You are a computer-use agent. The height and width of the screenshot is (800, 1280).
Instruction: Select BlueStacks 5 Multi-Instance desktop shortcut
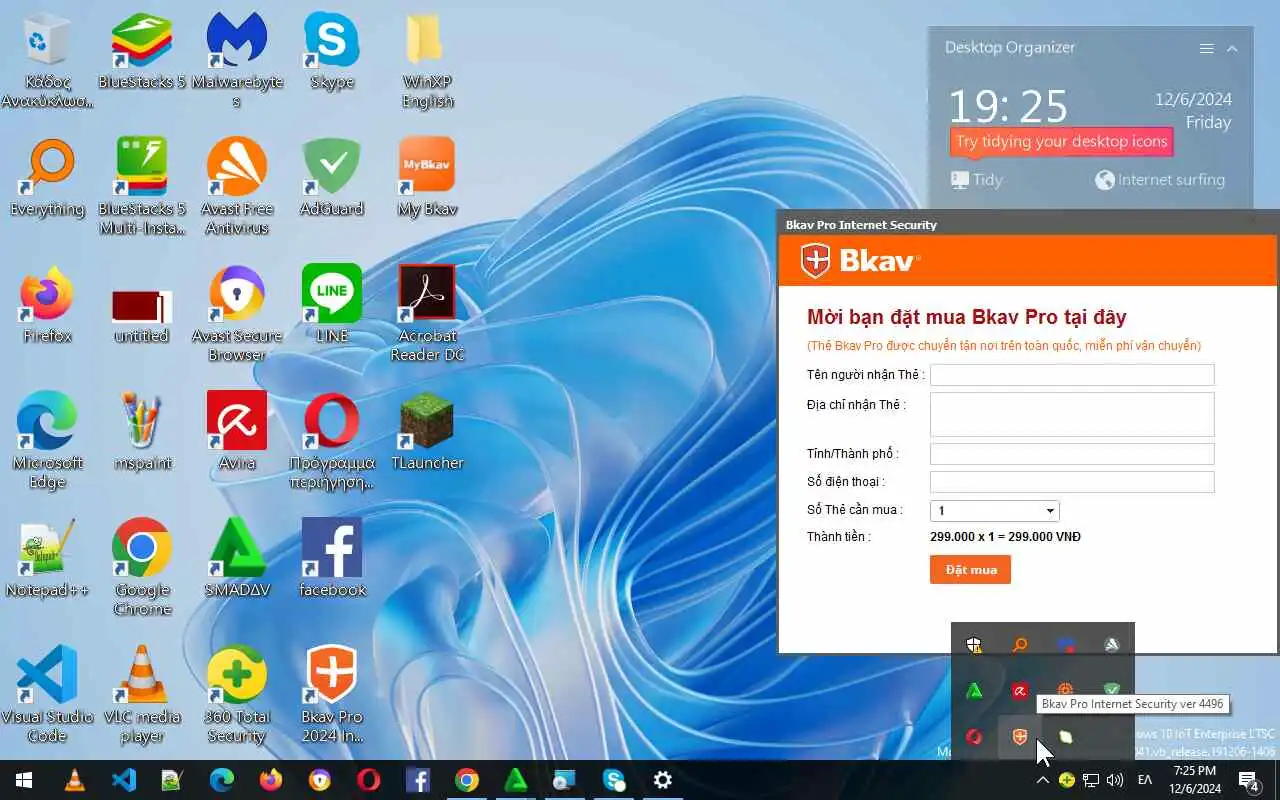(x=142, y=187)
